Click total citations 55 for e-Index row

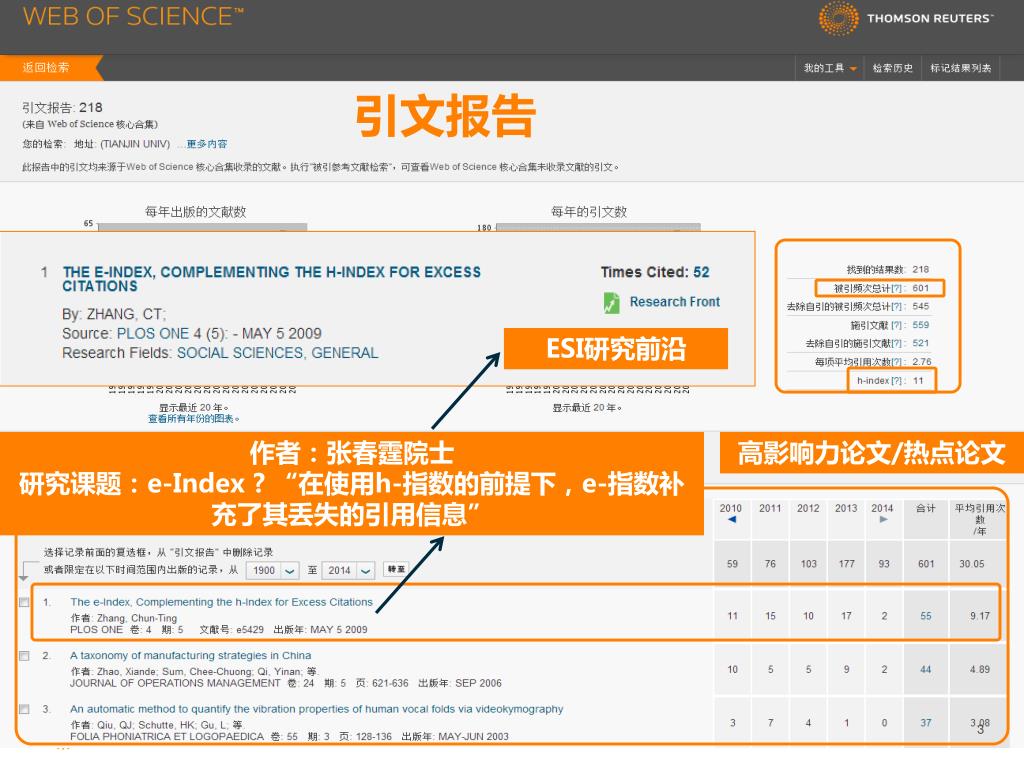tap(925, 616)
